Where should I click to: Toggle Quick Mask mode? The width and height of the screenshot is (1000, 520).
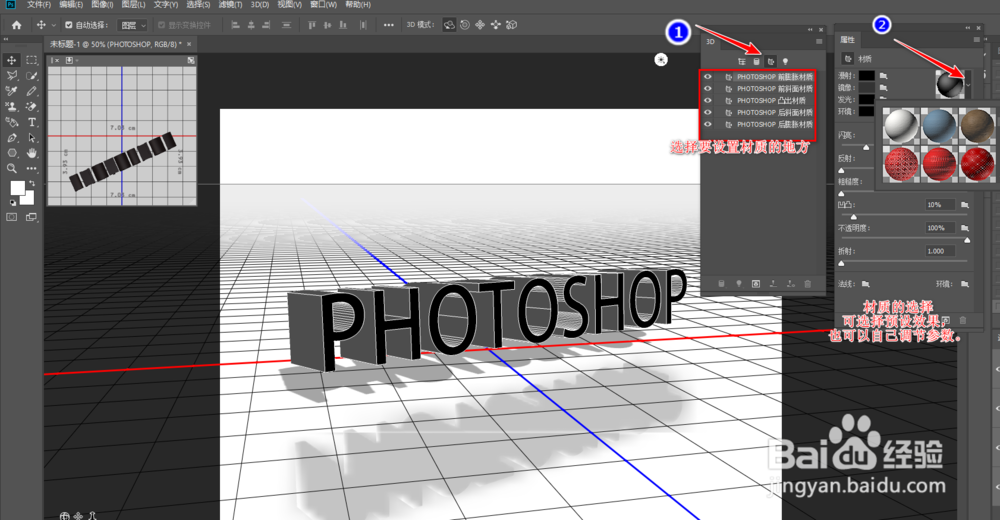[11, 218]
